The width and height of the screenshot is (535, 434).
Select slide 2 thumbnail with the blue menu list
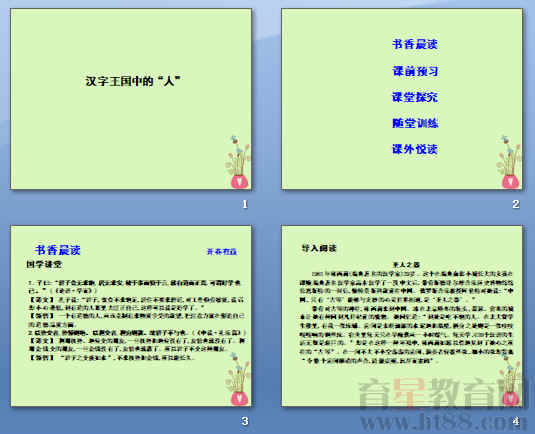tap(402, 99)
